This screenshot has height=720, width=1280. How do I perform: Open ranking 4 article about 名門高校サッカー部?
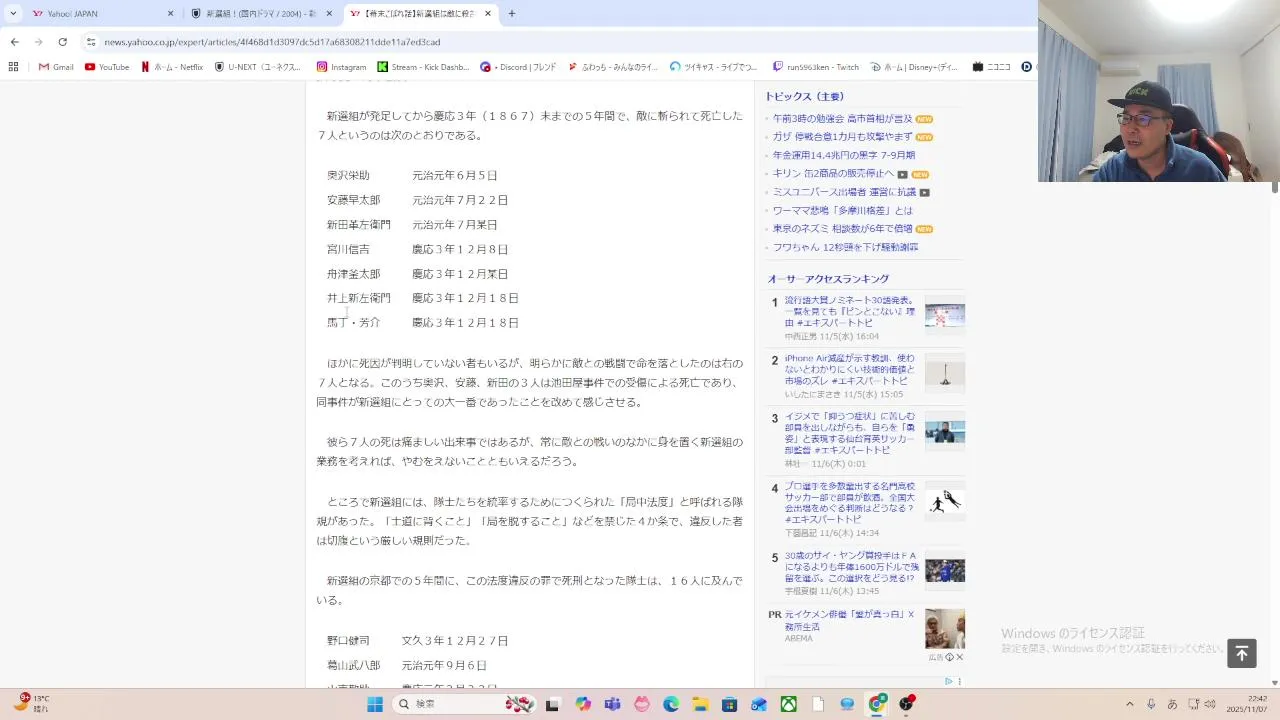(850, 503)
